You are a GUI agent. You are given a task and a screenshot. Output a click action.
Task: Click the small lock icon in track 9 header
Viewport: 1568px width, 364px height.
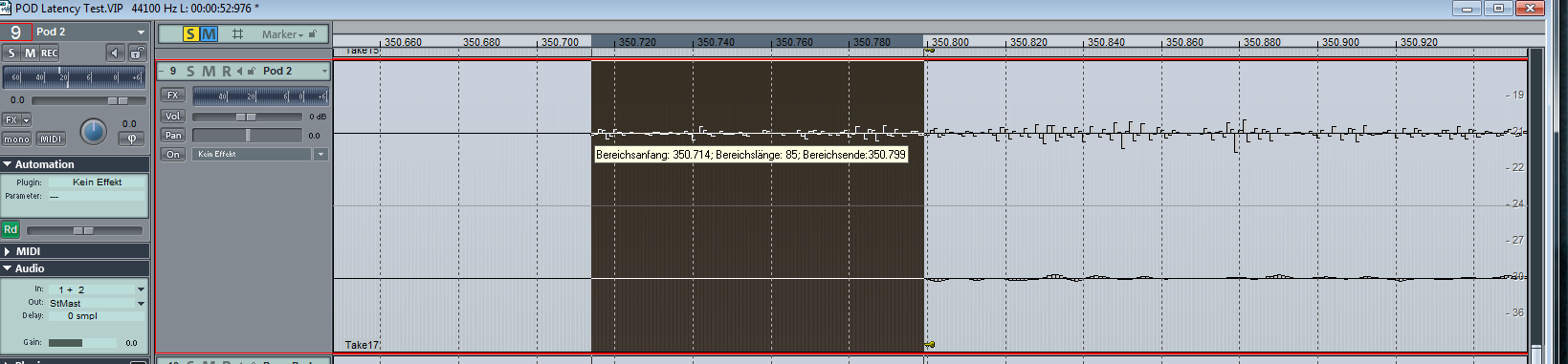[252, 72]
